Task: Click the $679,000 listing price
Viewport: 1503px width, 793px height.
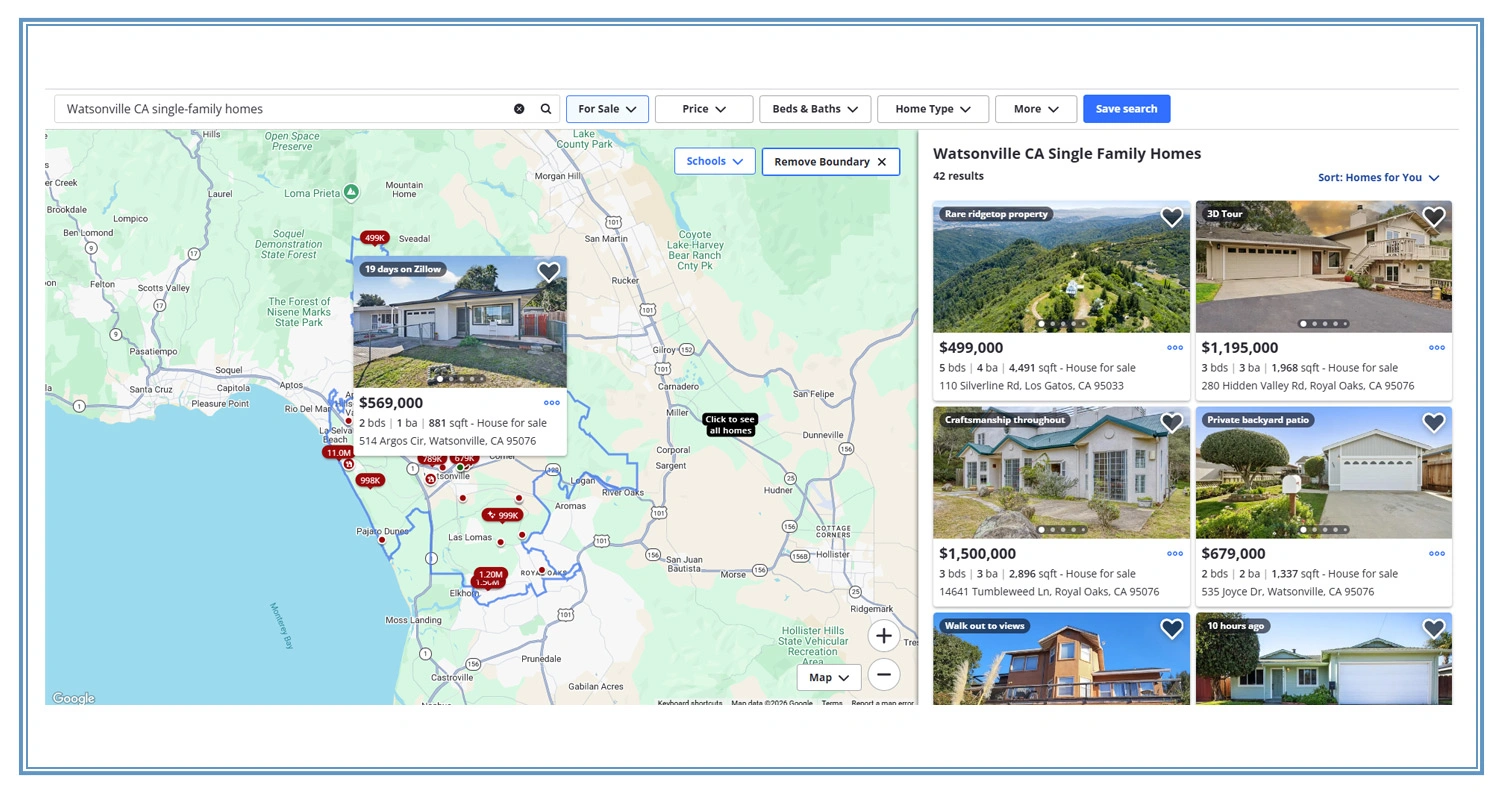Action: coord(1234,554)
